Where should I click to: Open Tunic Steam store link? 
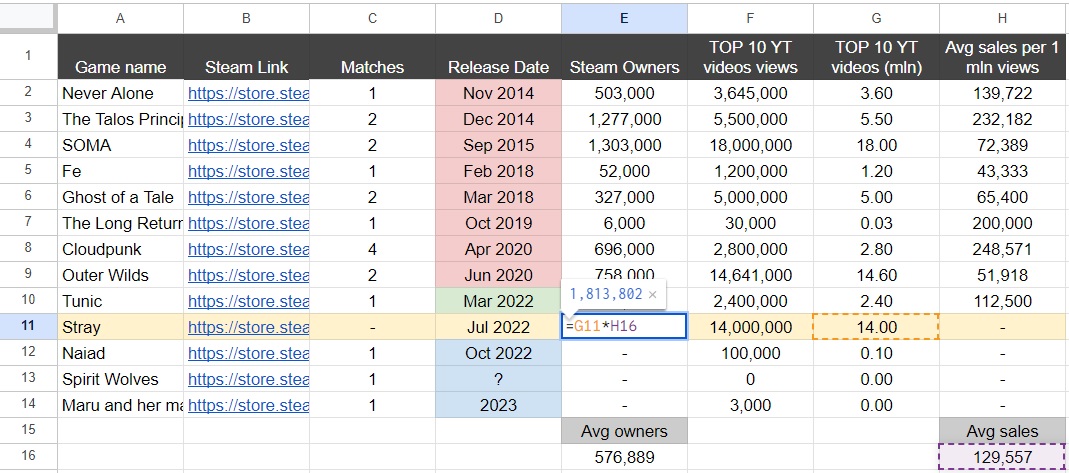(x=248, y=301)
